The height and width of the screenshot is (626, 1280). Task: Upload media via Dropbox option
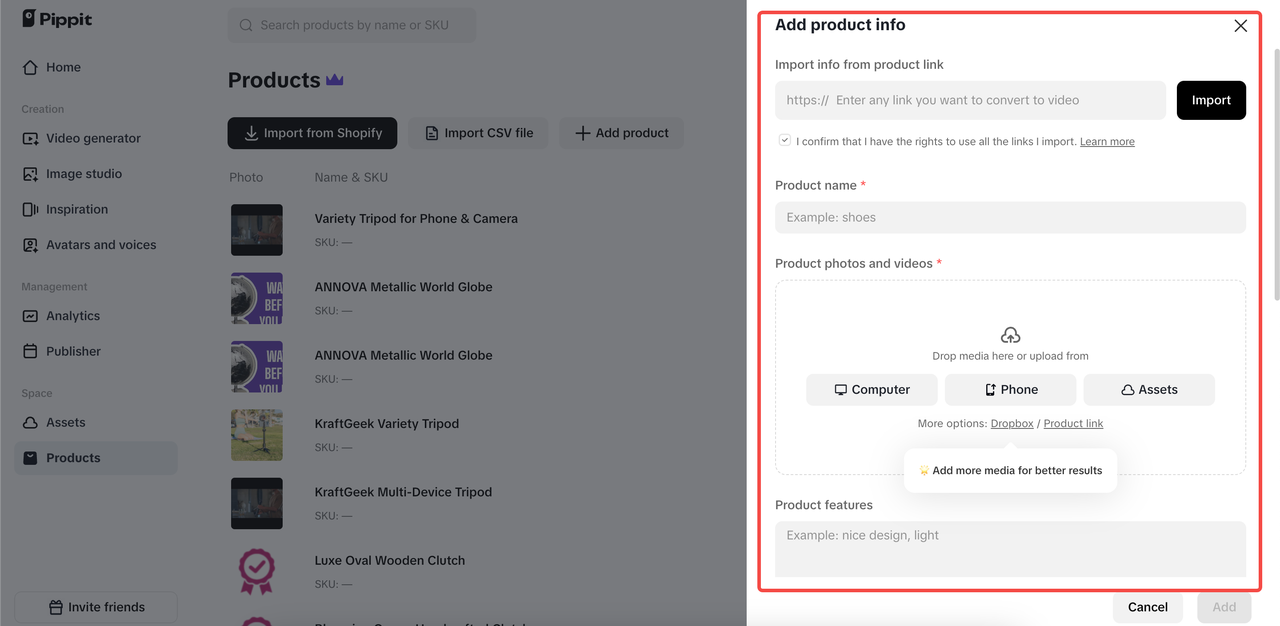(x=1011, y=423)
